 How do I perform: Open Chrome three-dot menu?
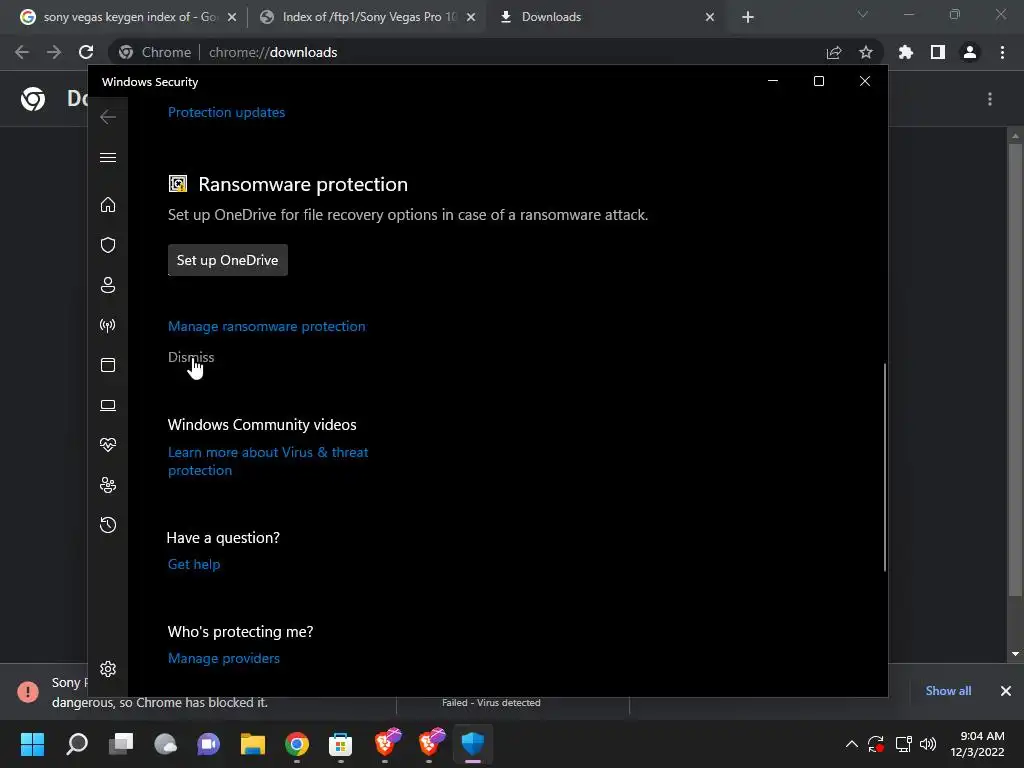[1002, 52]
